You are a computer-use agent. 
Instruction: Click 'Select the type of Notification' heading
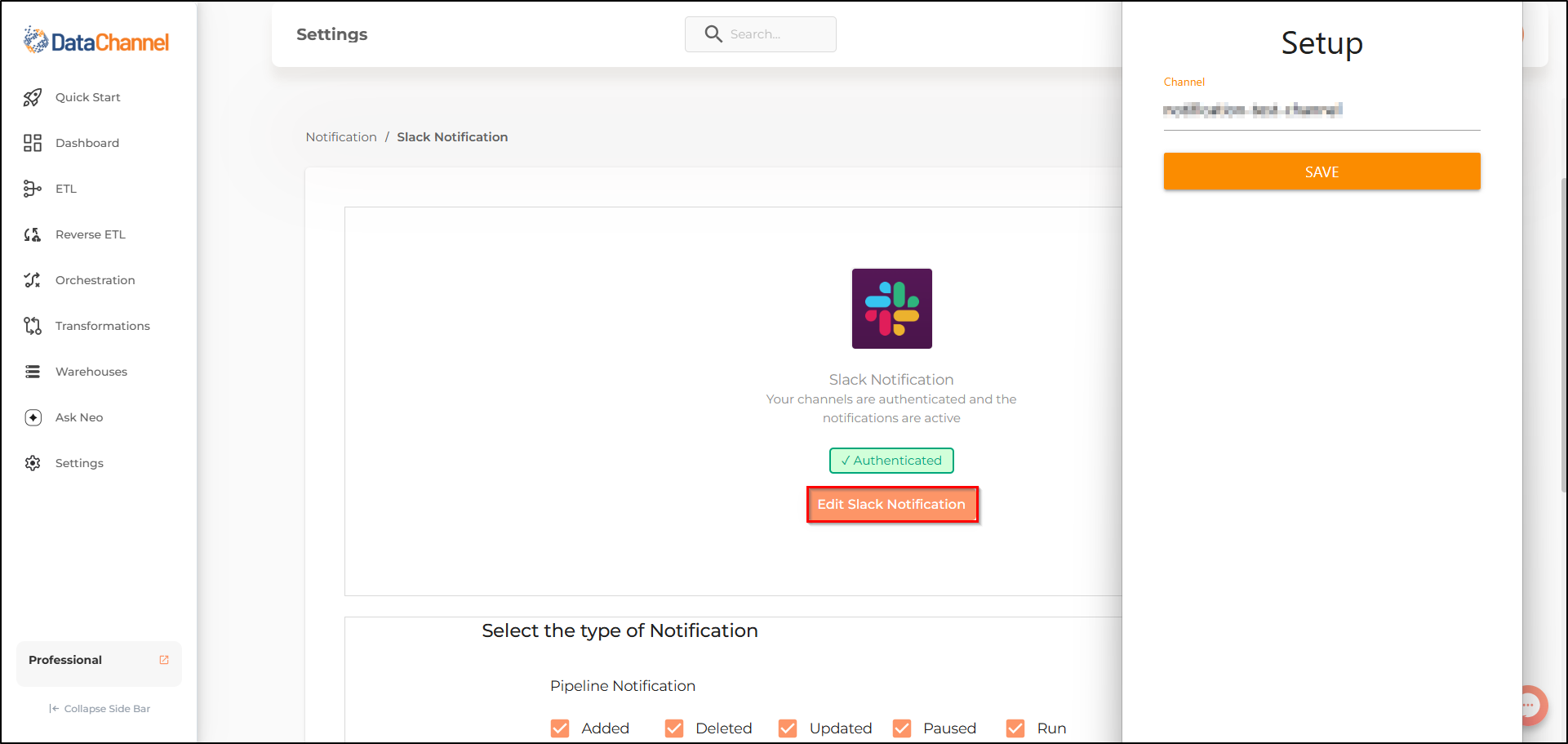[x=620, y=630]
